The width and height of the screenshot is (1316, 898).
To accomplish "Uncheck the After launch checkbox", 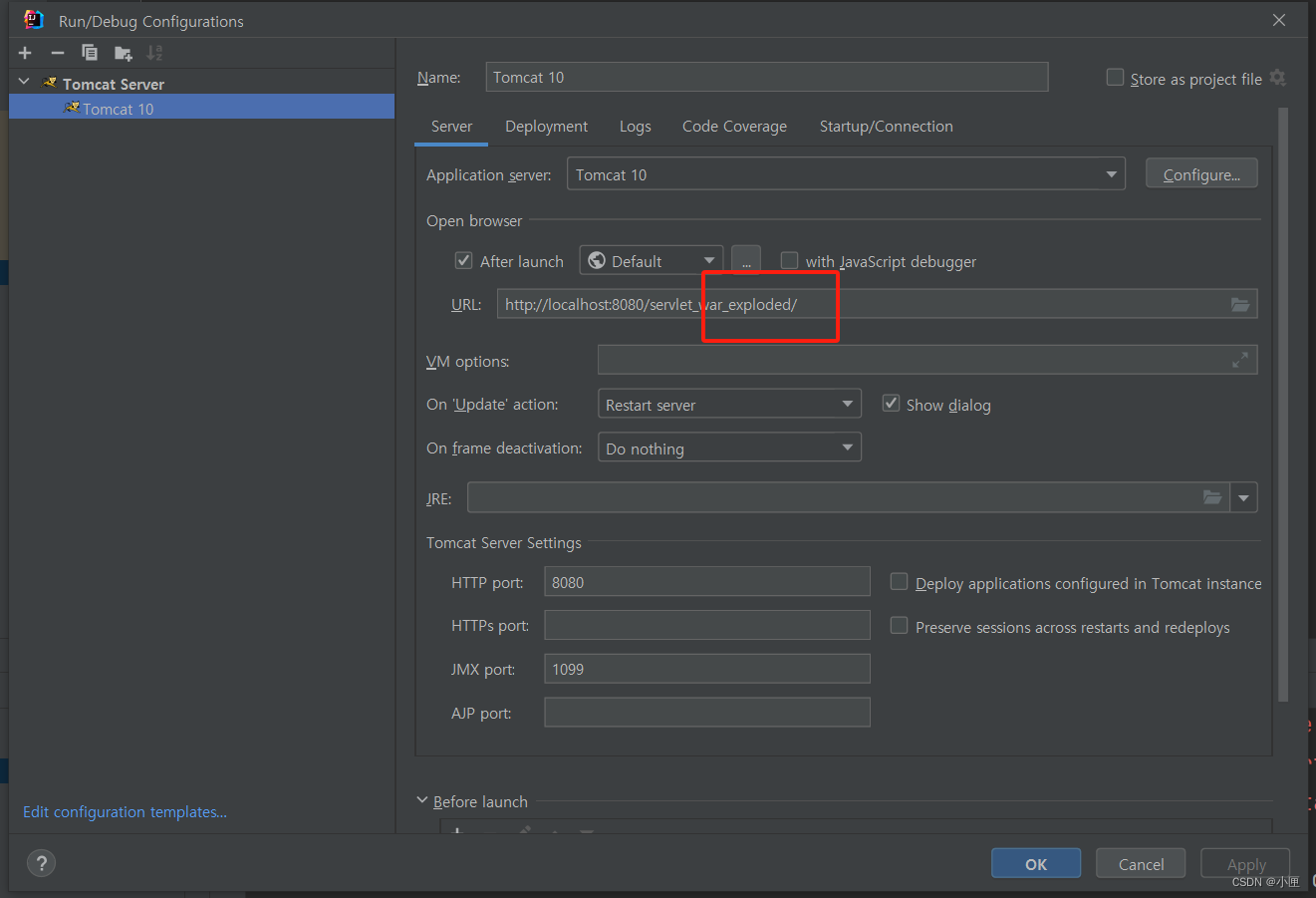I will 463,260.
